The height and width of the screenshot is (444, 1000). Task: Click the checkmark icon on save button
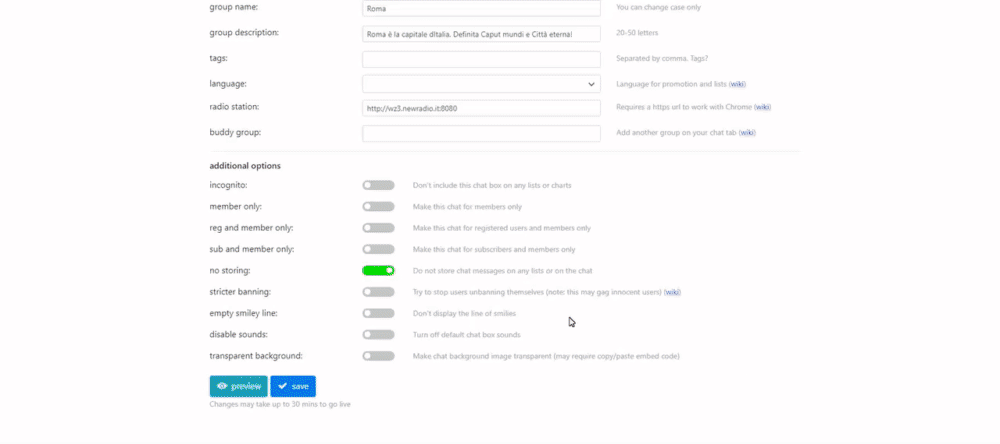pyautogui.click(x=283, y=386)
